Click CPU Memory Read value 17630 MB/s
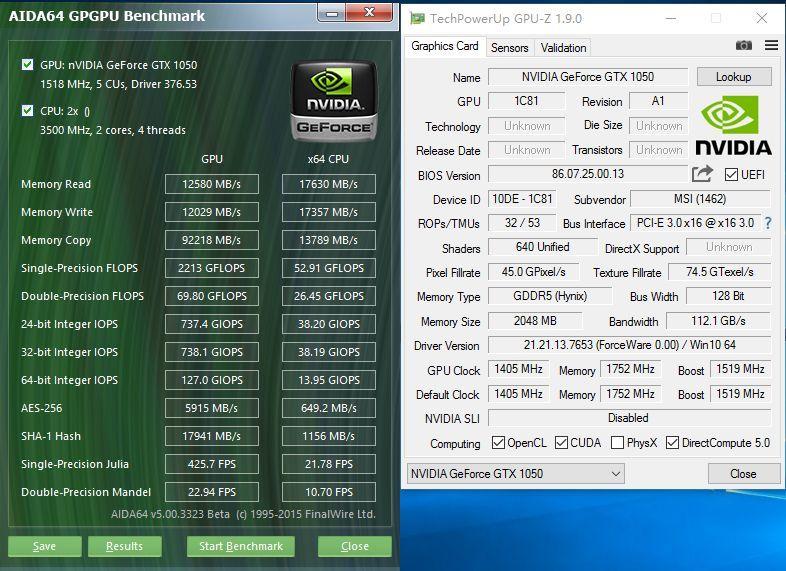This screenshot has height=571, width=786. coord(329,184)
